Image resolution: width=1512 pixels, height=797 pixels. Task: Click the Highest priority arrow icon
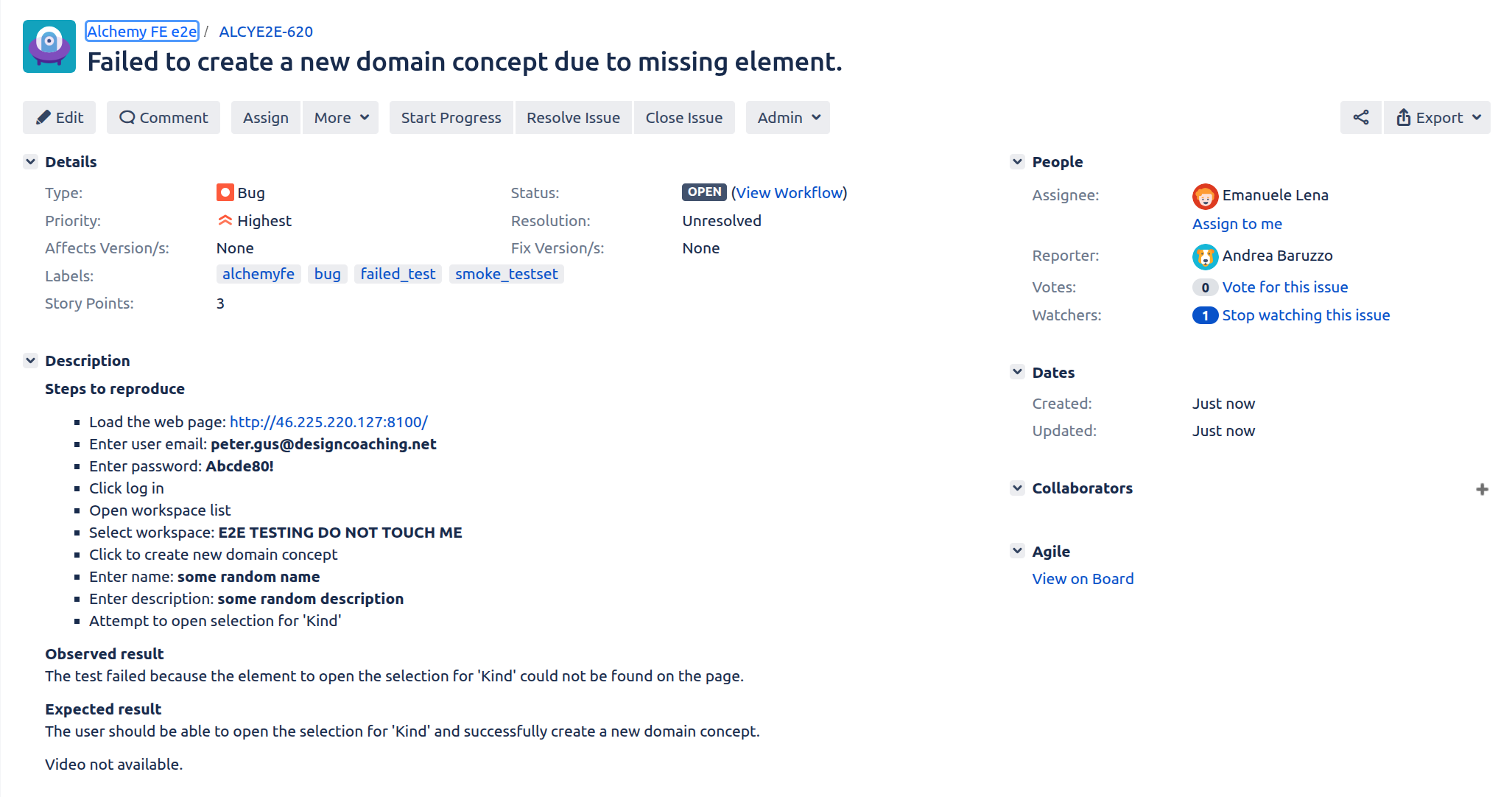[x=225, y=220]
